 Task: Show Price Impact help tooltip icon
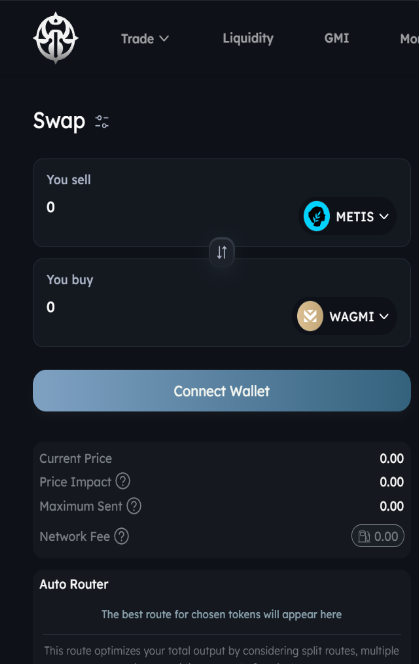[123, 481]
